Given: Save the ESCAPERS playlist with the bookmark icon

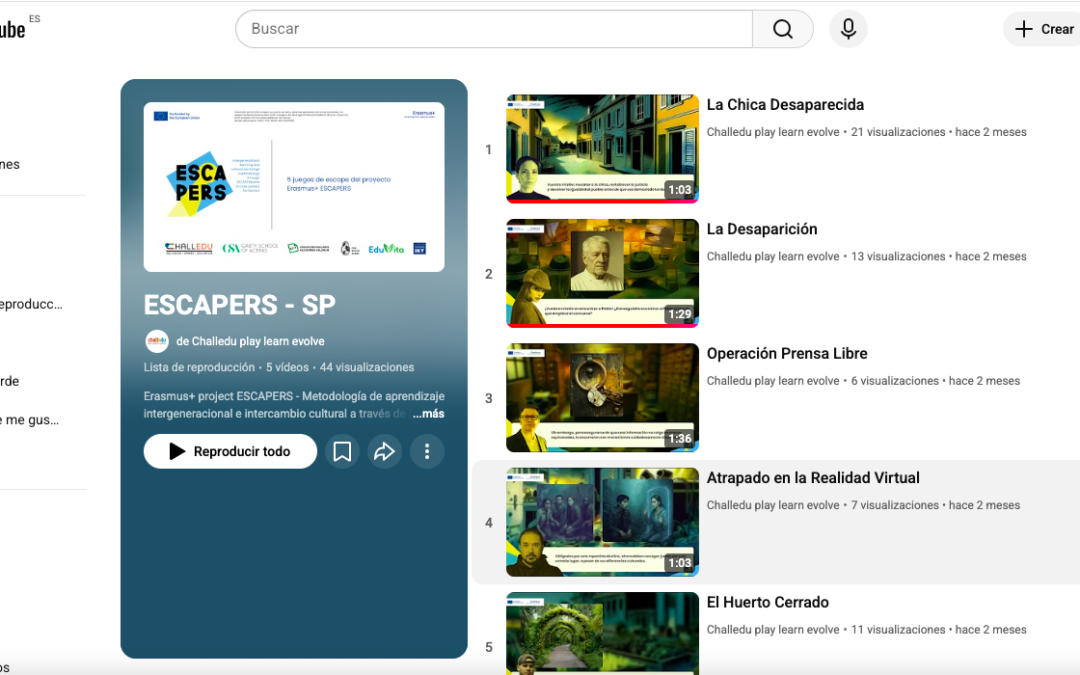Looking at the screenshot, I should [x=342, y=451].
